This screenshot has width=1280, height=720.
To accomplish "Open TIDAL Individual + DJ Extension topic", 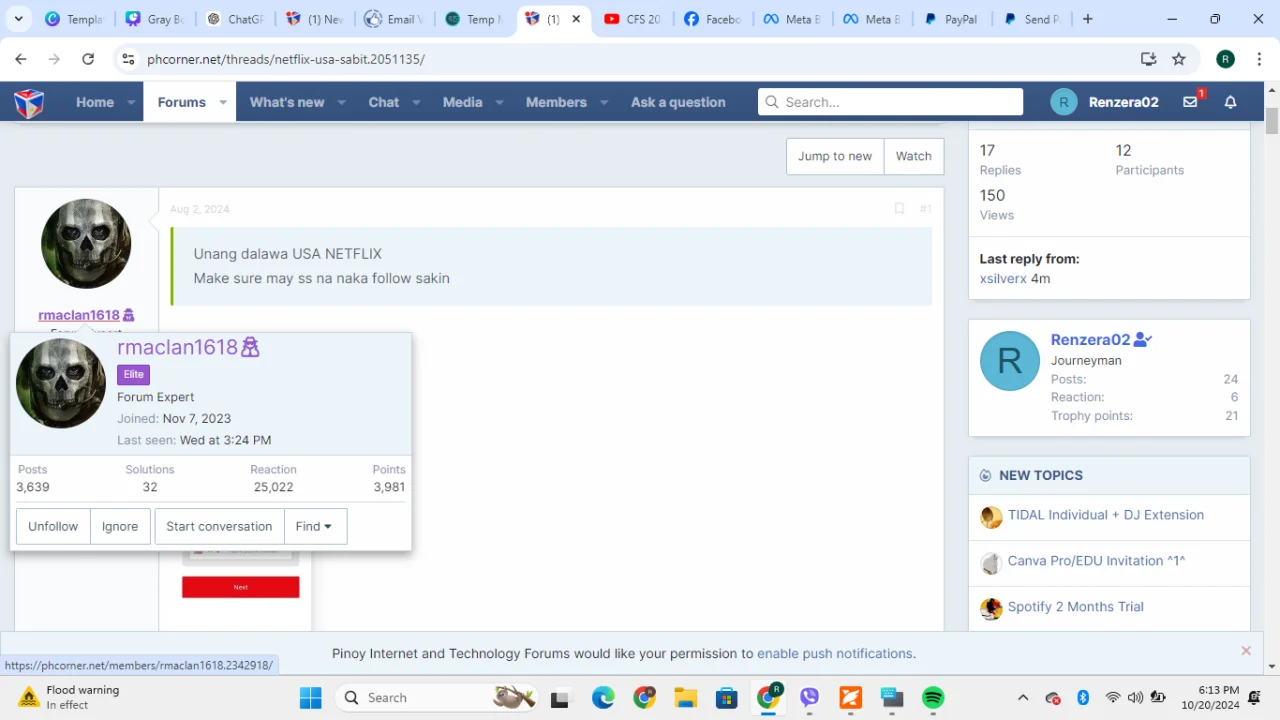I will [1106, 515].
